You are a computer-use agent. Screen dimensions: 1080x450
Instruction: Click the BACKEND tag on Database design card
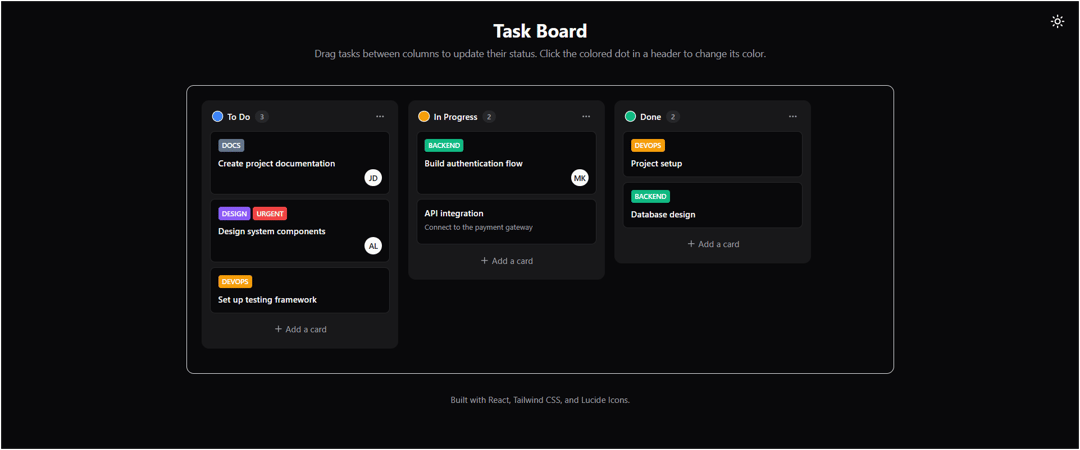click(x=651, y=196)
